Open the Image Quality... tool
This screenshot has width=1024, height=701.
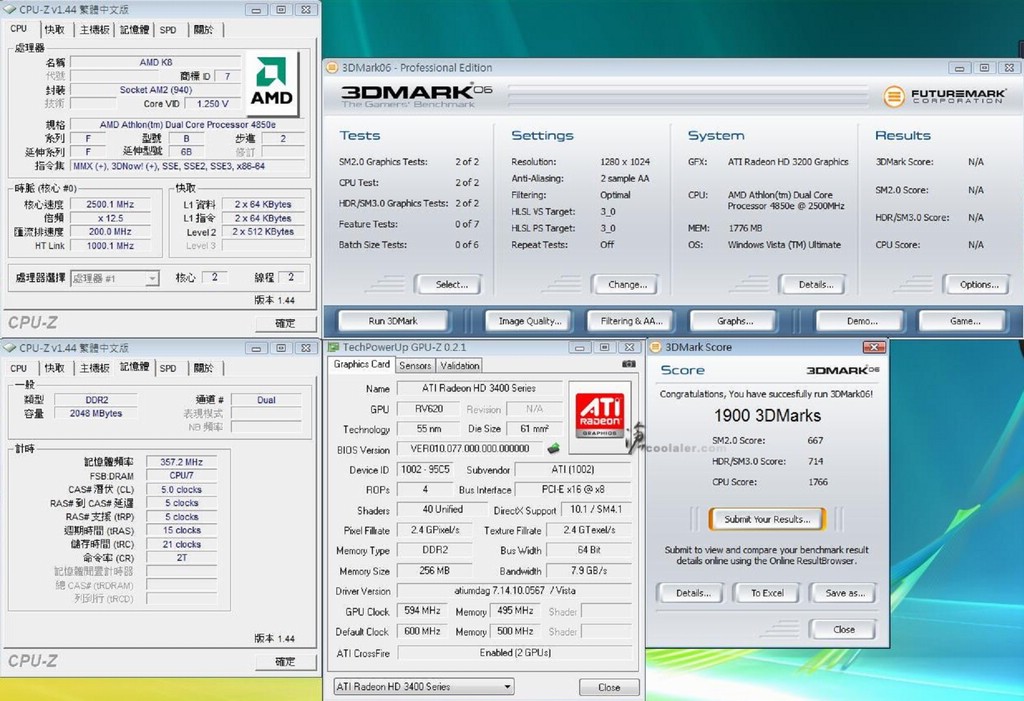tap(530, 321)
